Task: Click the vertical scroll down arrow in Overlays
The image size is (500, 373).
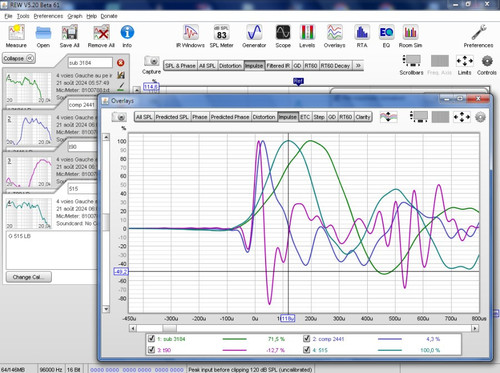Action: [x=106, y=309]
